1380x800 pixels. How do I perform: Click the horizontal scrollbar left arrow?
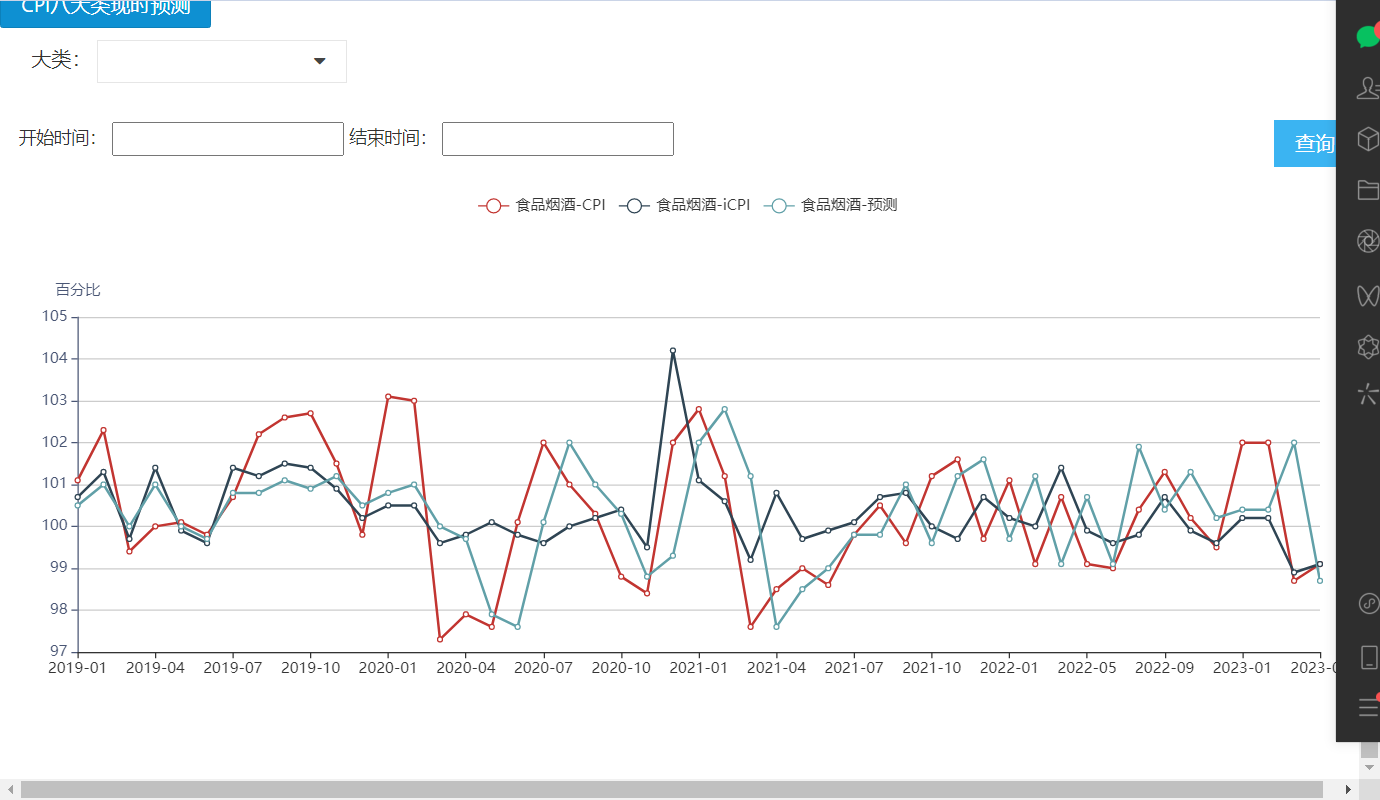9,790
